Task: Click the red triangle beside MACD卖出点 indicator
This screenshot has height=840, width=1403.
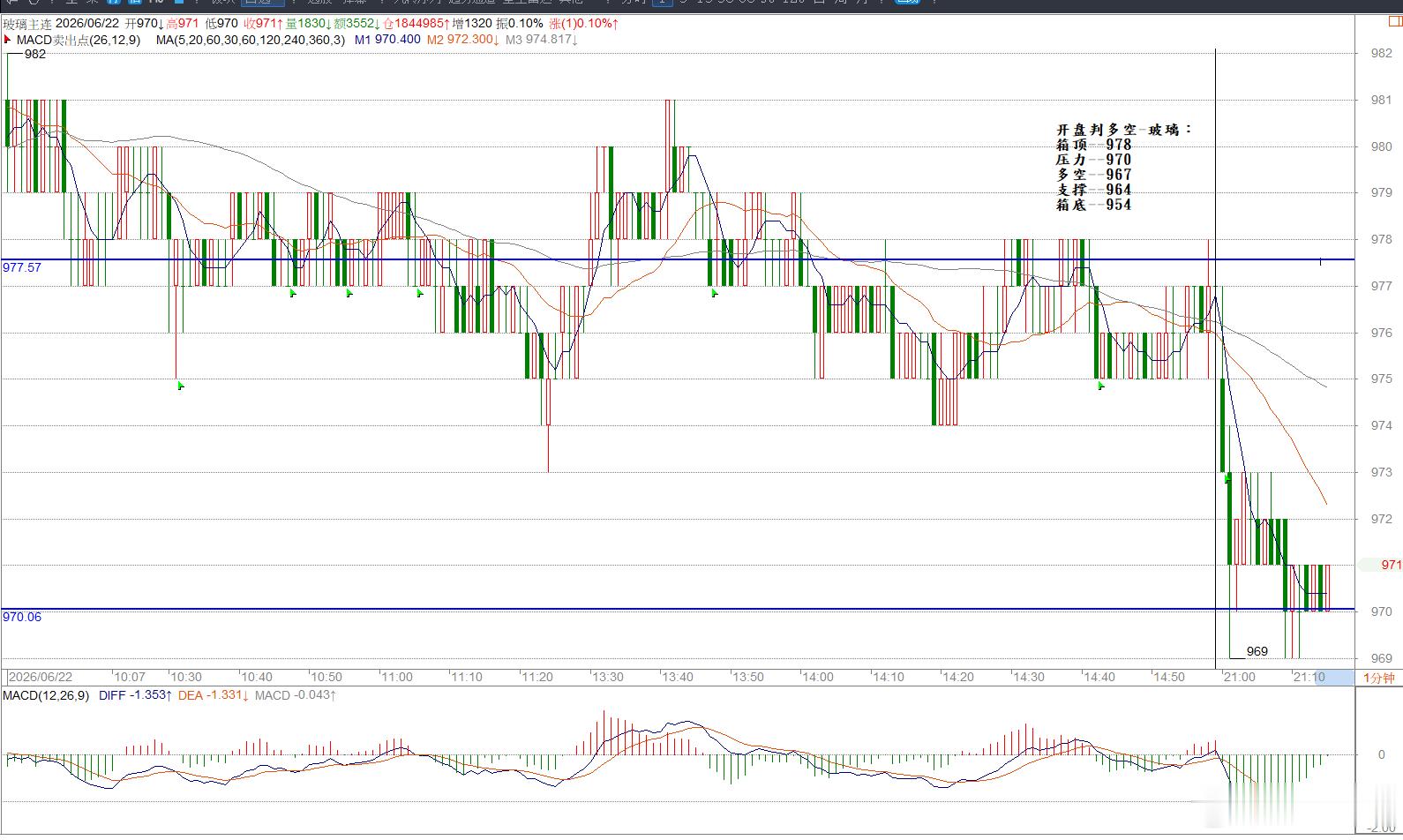Action: click(x=8, y=40)
